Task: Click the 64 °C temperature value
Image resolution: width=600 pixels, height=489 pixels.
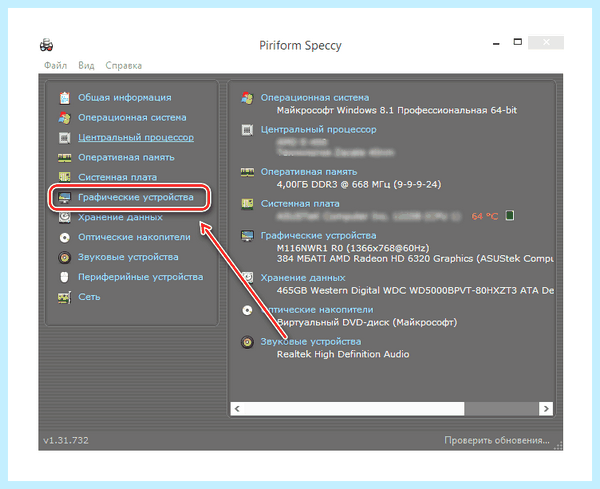Action: point(484,216)
